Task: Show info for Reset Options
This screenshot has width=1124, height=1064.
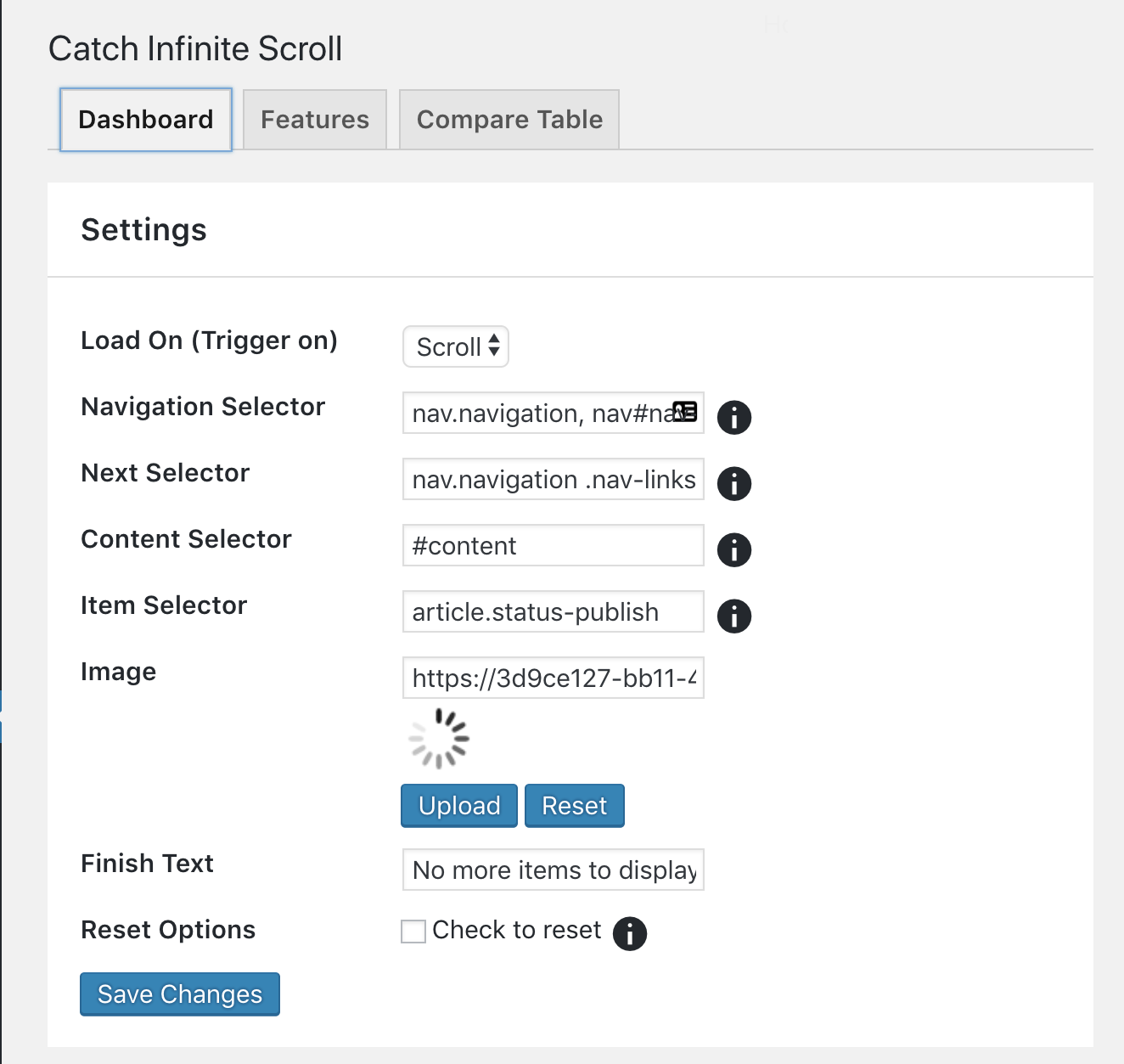Action: pyautogui.click(x=630, y=933)
